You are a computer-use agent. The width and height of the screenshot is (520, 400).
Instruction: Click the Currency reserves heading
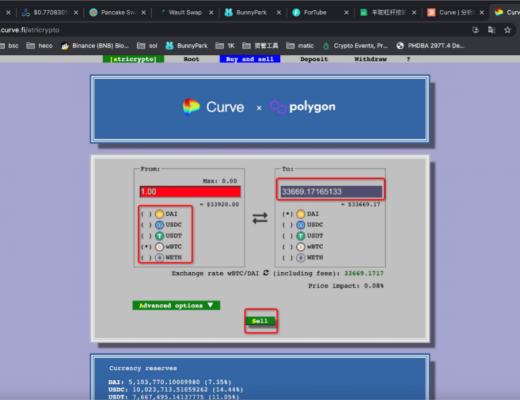(143, 368)
